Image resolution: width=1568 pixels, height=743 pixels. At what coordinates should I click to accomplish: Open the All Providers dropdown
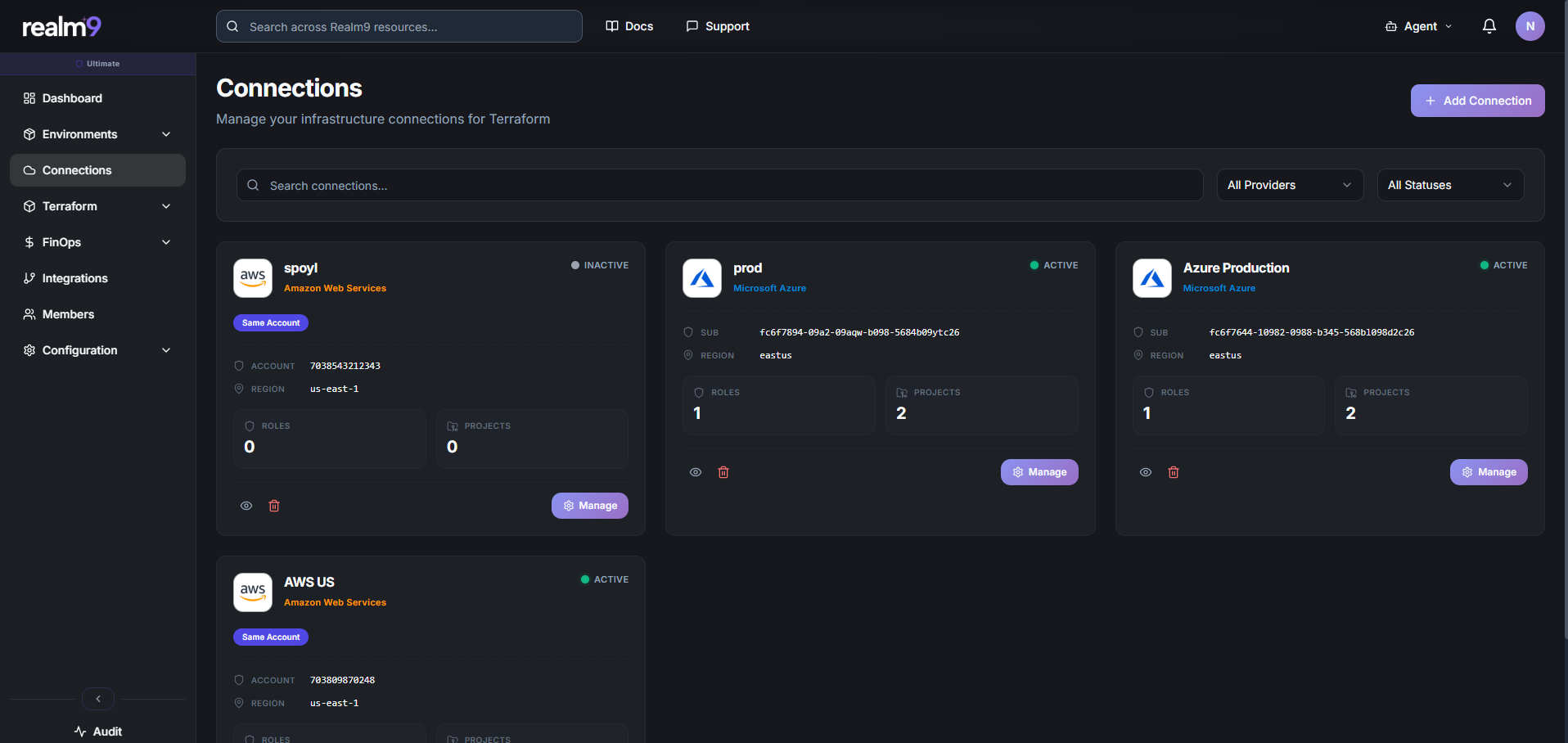pos(1289,185)
